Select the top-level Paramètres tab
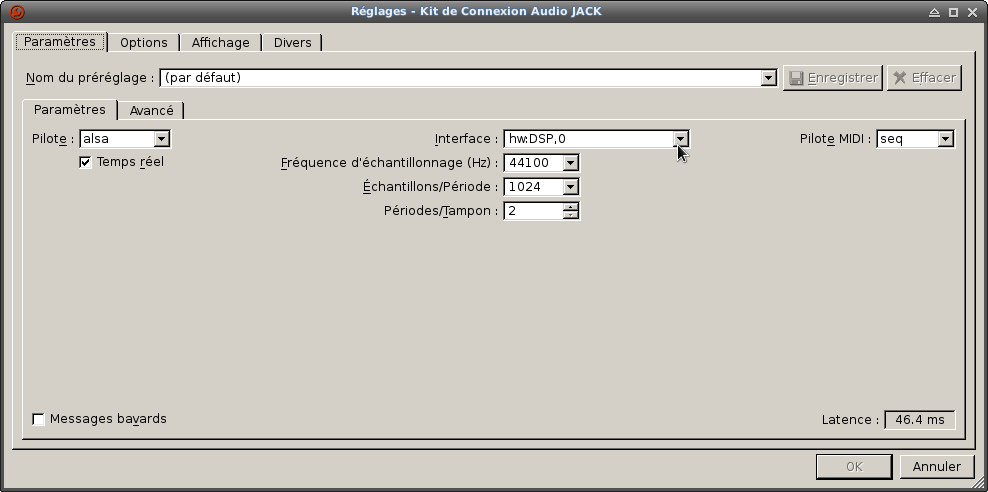 click(60, 42)
